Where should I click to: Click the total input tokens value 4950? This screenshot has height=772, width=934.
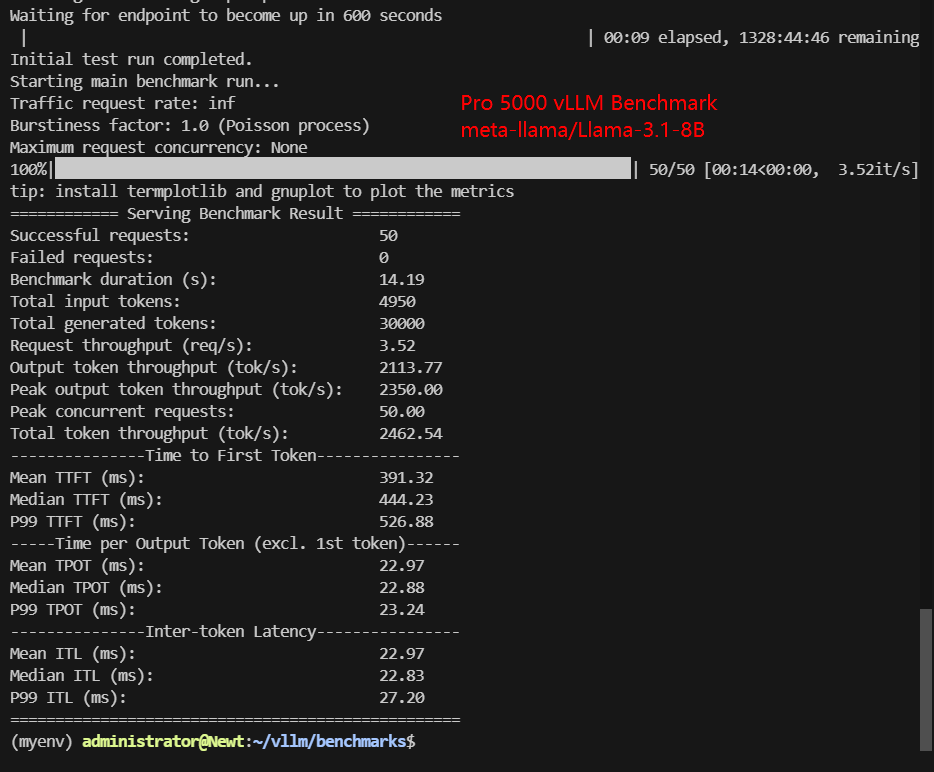point(397,302)
